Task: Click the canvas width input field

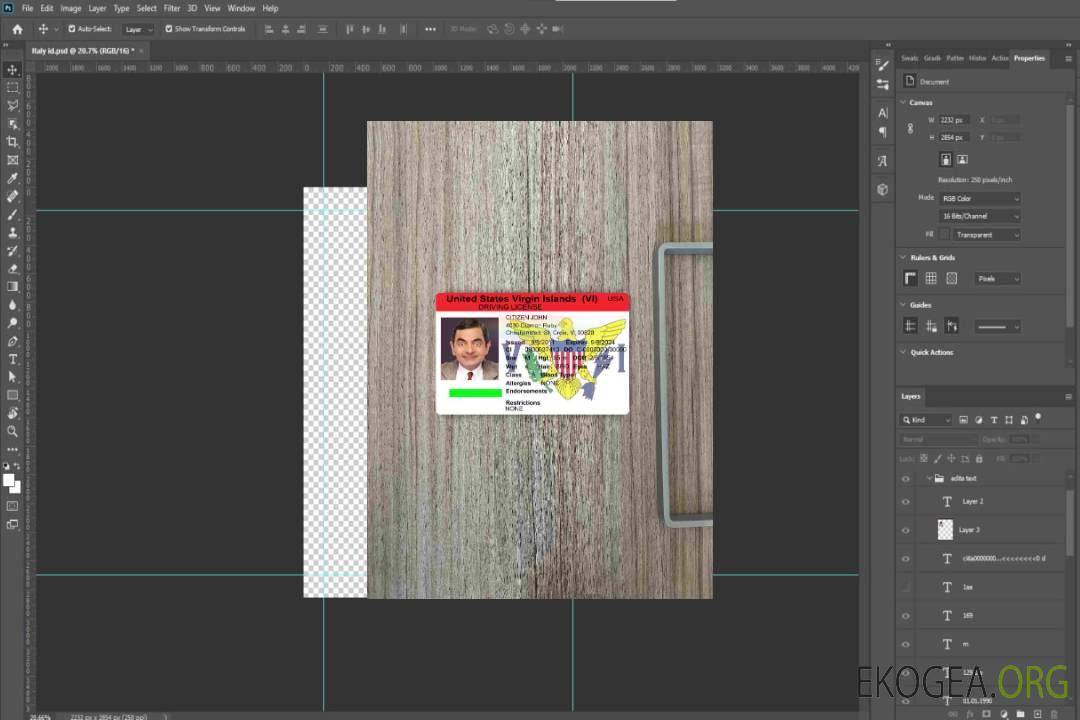Action: coord(954,120)
